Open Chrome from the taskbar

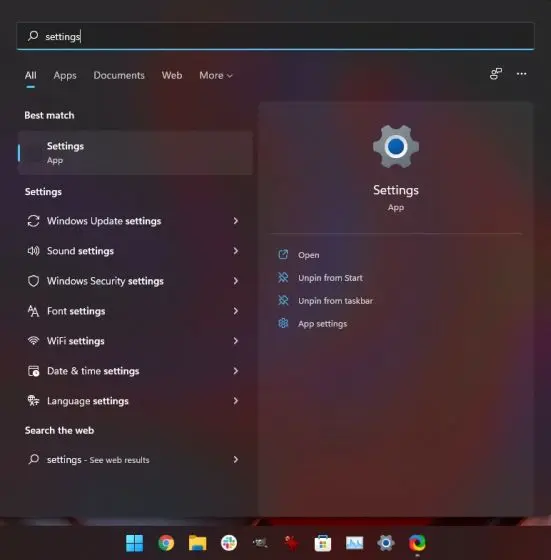coord(166,543)
